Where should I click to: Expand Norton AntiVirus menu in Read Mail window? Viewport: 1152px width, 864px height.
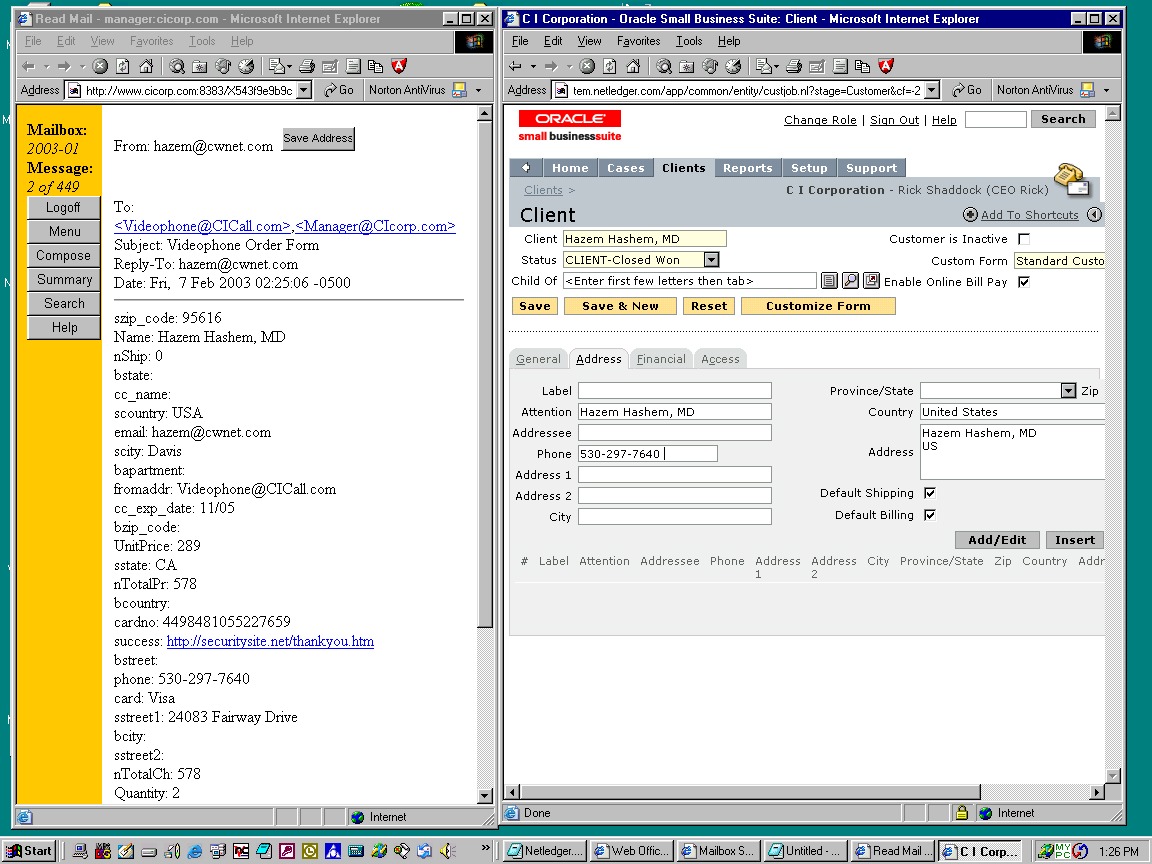(x=478, y=90)
